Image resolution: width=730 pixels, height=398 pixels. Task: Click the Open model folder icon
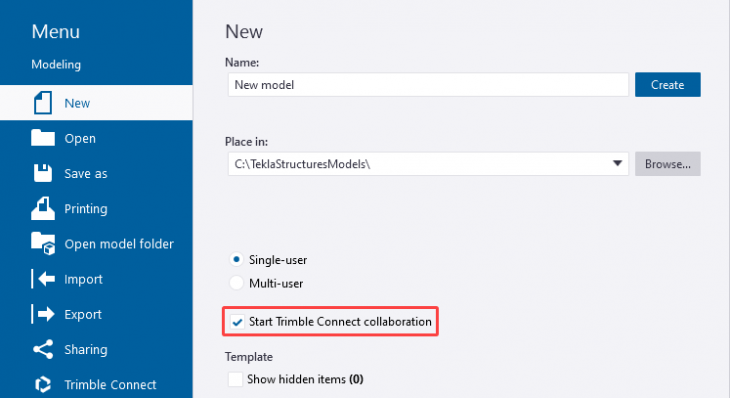coord(43,243)
